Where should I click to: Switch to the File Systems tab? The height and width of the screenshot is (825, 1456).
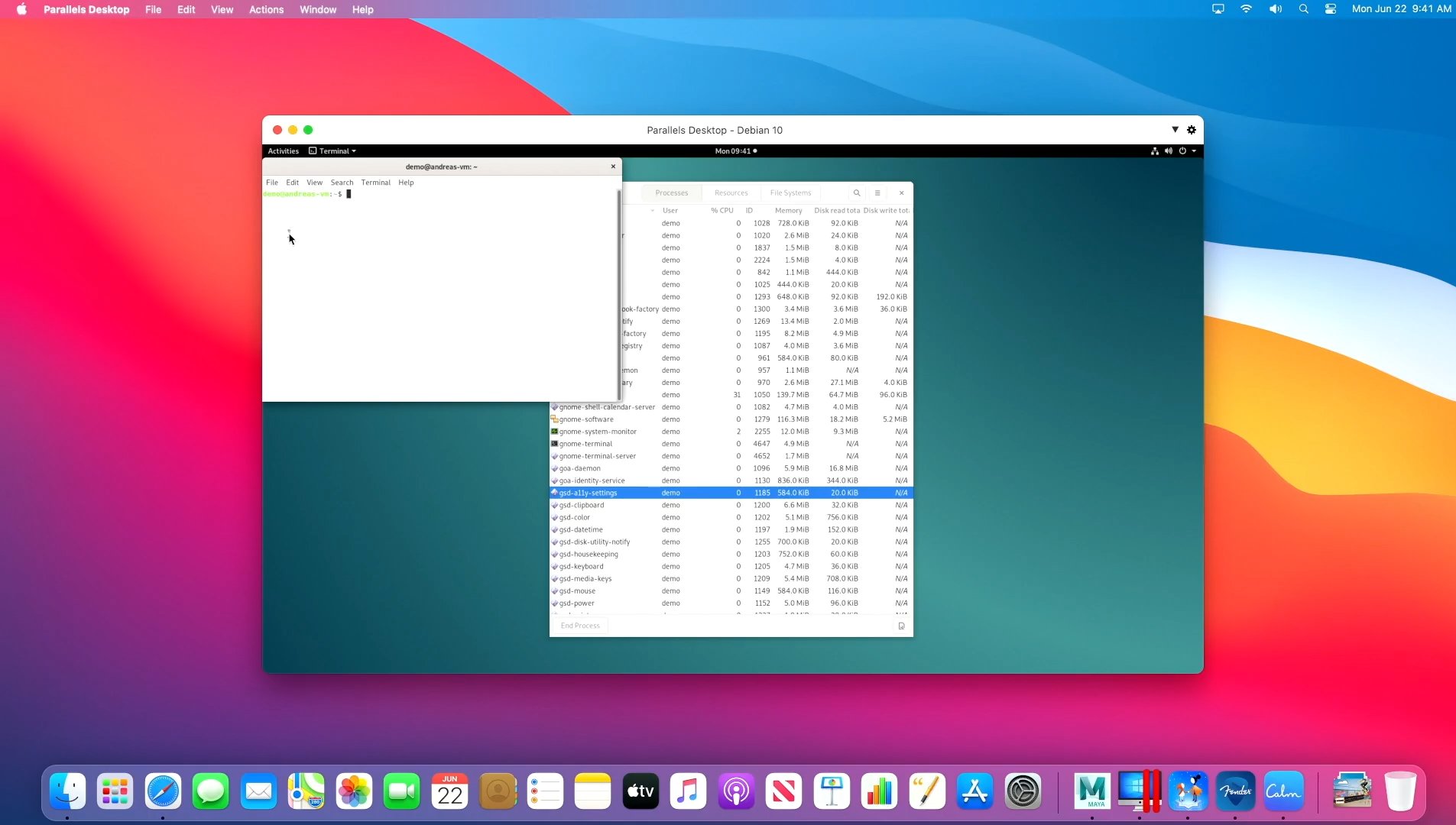(x=790, y=193)
